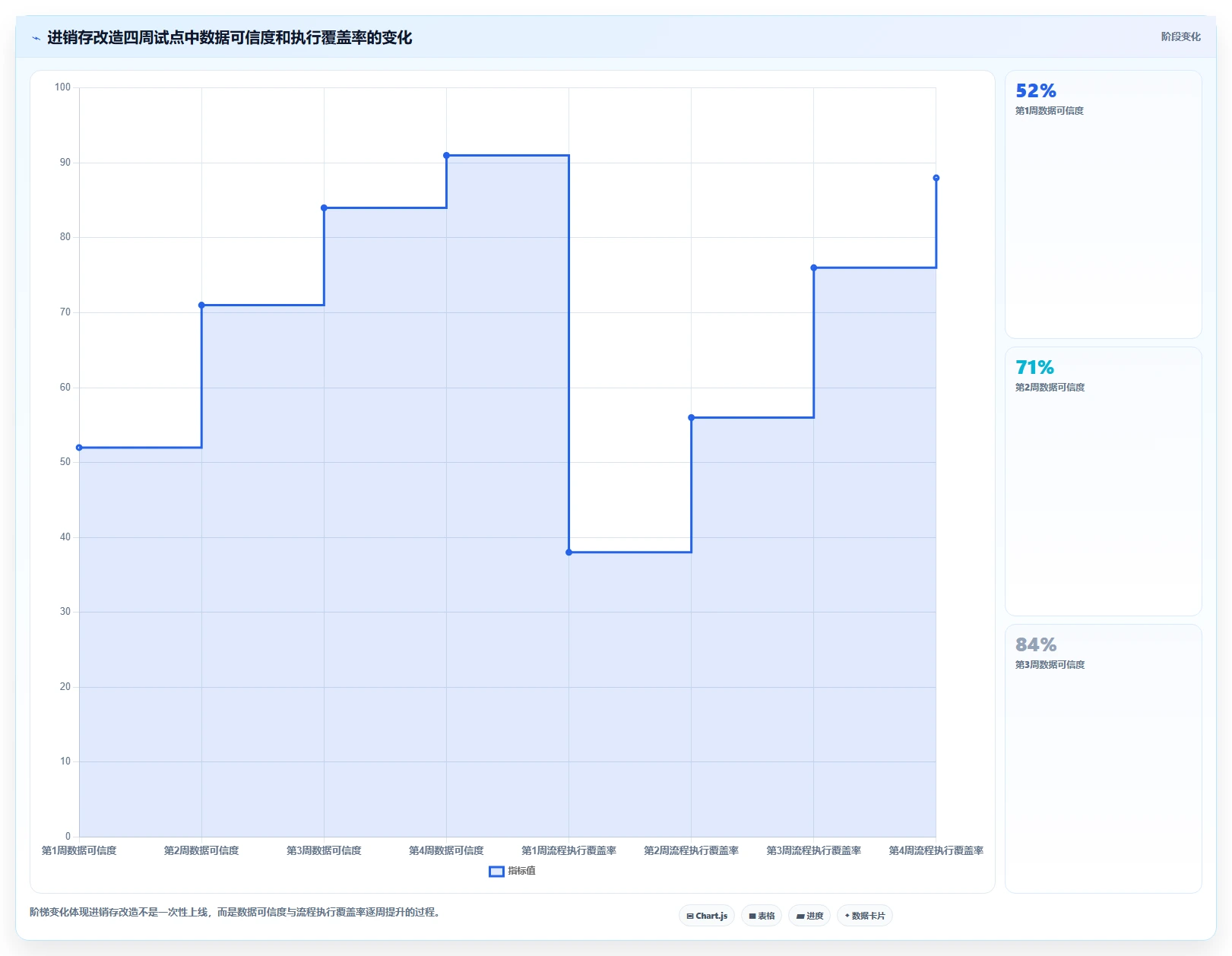Click the 表格 tag

point(762,916)
